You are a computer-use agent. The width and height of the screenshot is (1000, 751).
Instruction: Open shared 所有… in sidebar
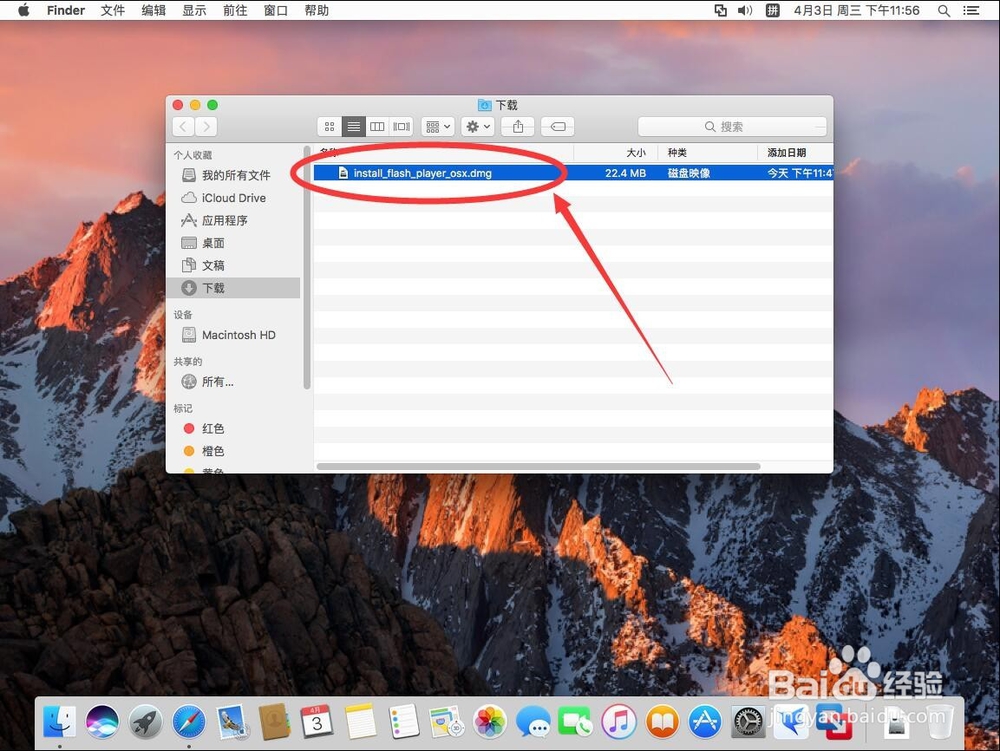click(x=233, y=382)
